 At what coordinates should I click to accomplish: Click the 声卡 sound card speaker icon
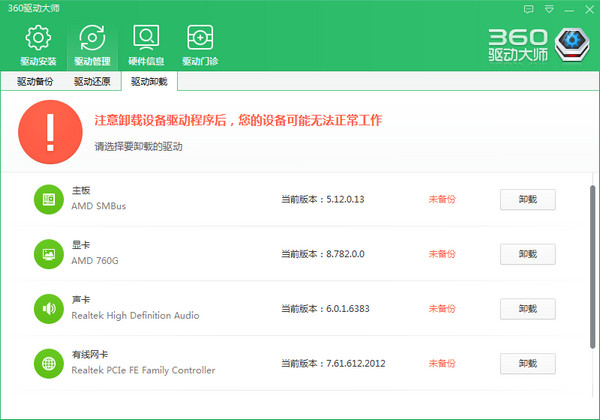pyautogui.click(x=47, y=308)
